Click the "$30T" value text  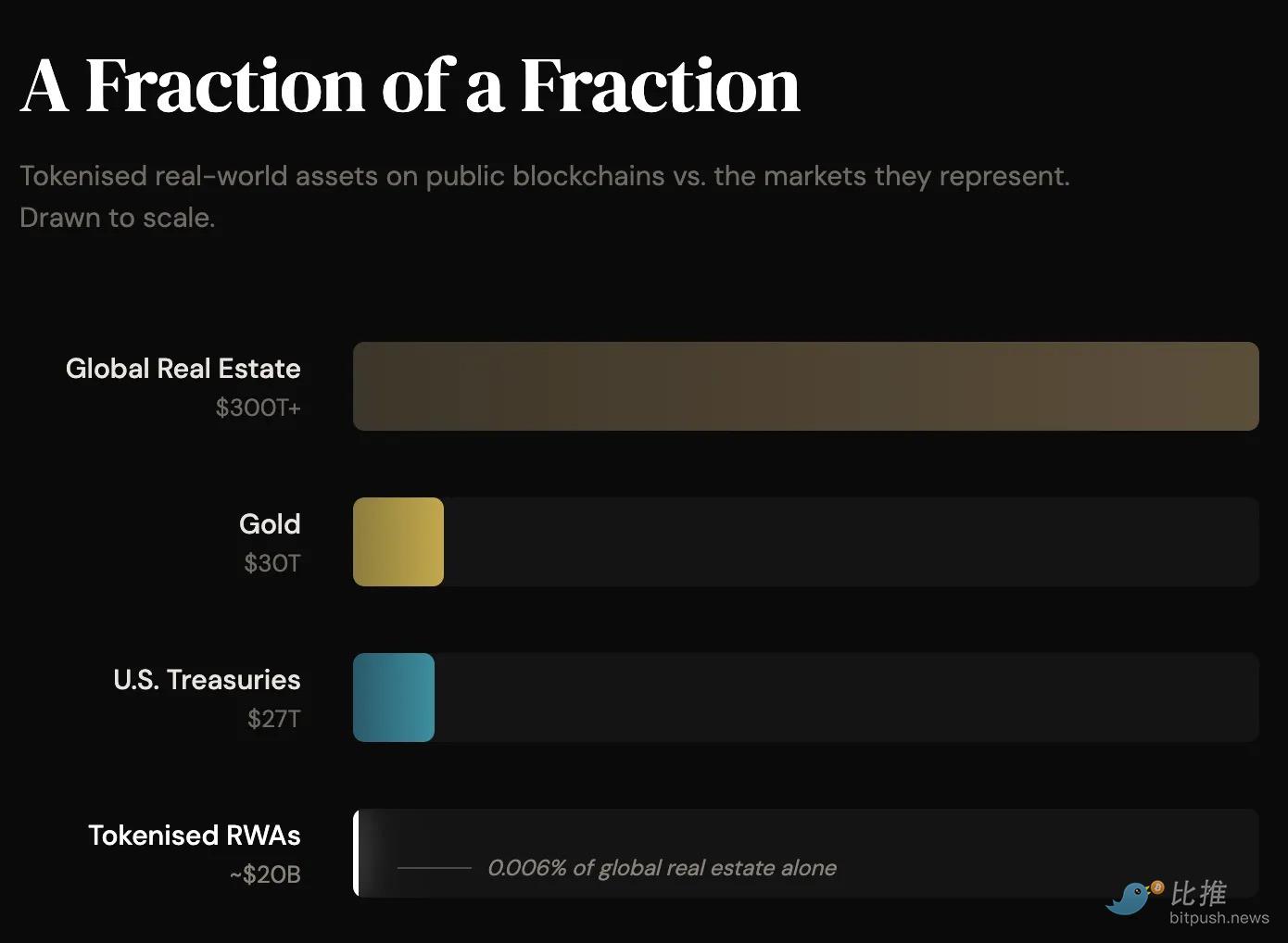pos(271,563)
